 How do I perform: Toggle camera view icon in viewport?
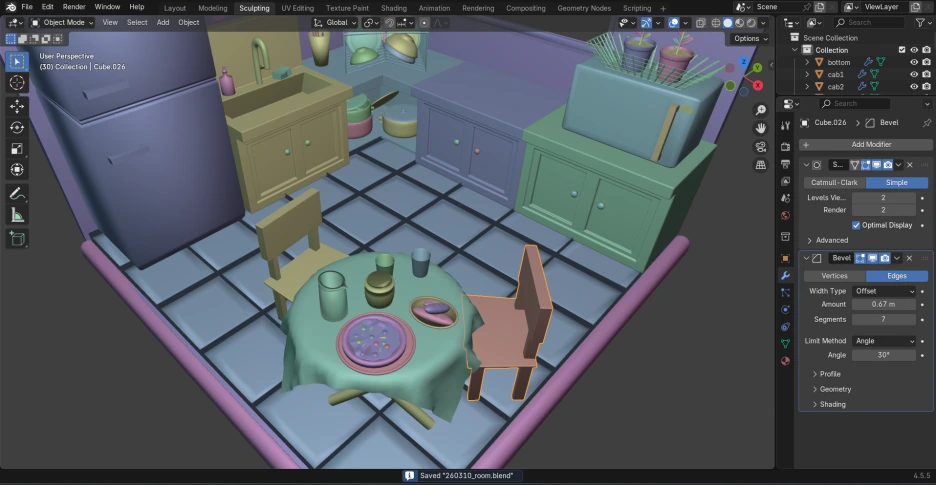point(760,146)
